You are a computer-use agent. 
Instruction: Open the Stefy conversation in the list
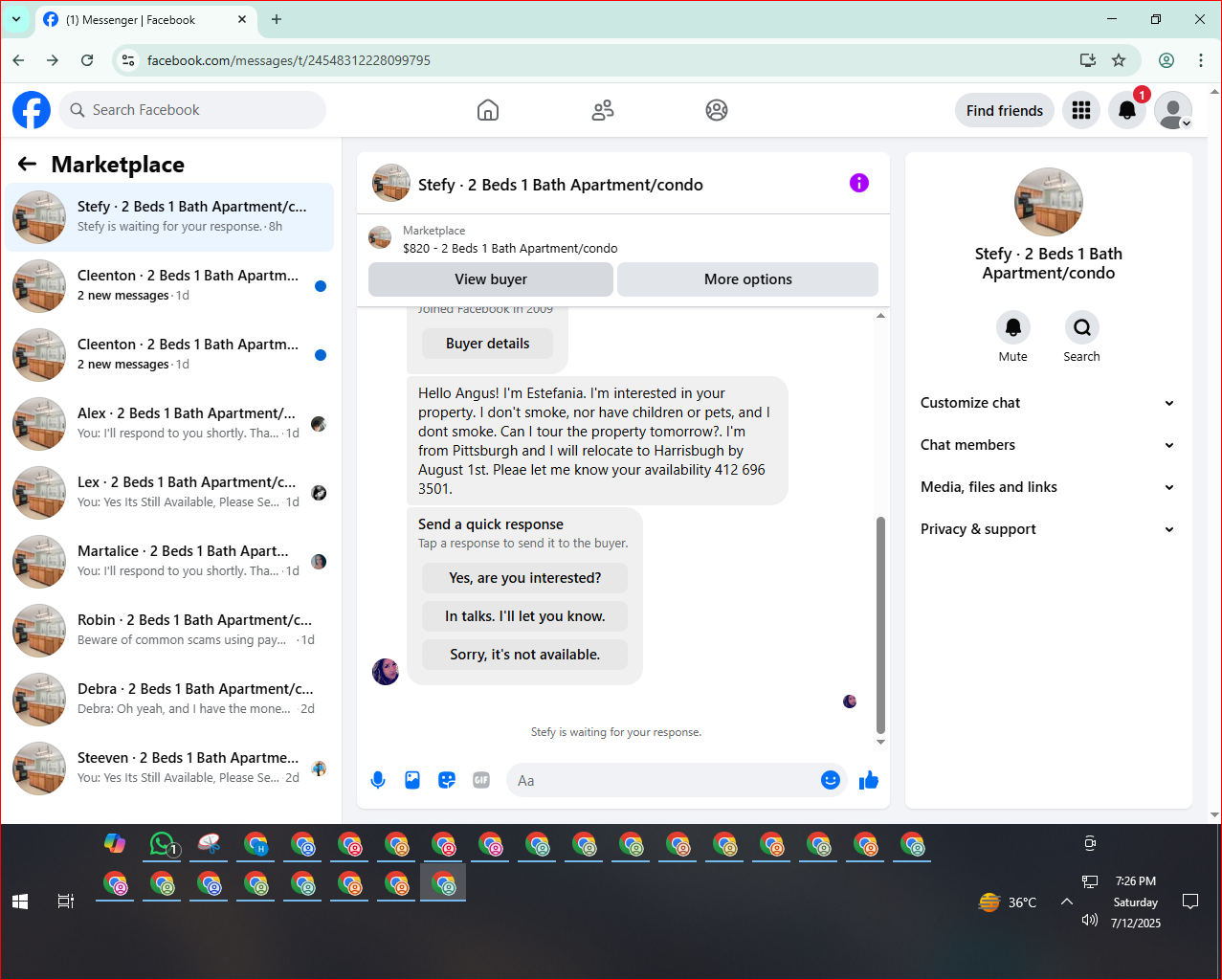pyautogui.click(x=169, y=217)
